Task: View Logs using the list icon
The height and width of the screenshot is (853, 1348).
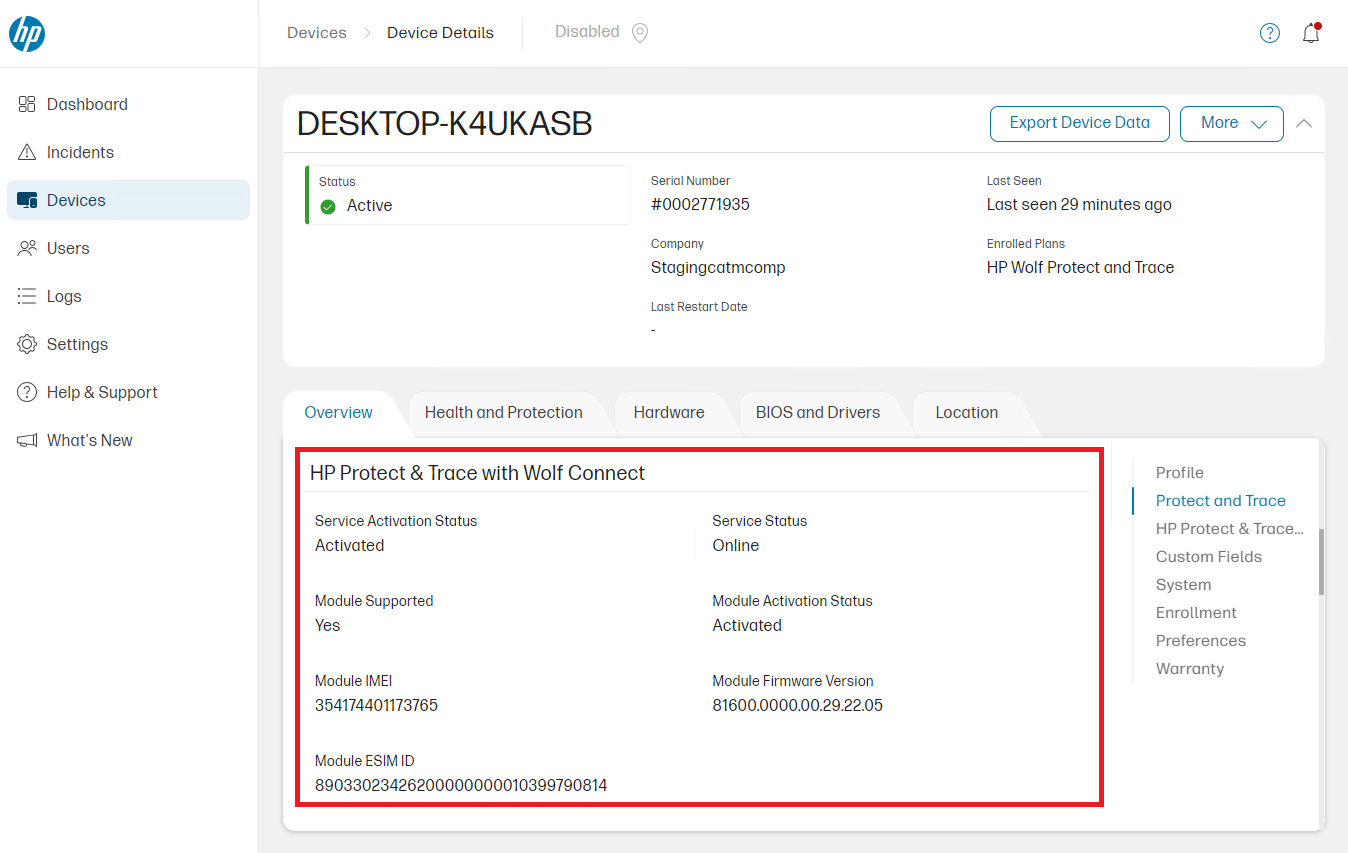Action: [x=26, y=296]
